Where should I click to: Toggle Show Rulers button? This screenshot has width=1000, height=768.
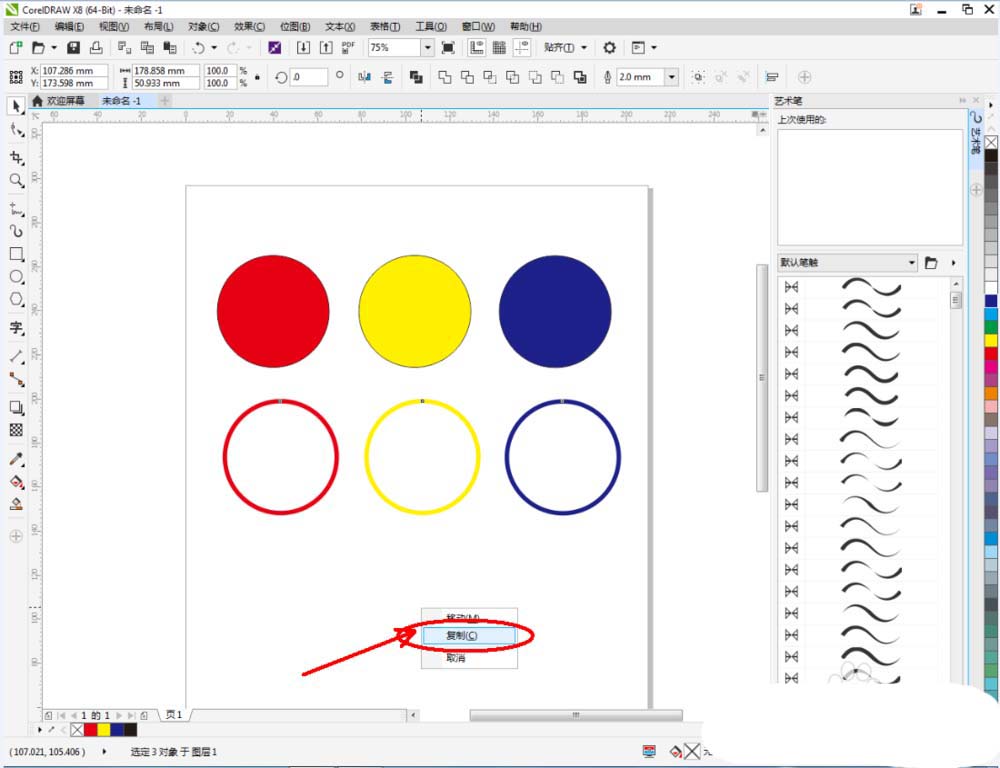[476, 48]
